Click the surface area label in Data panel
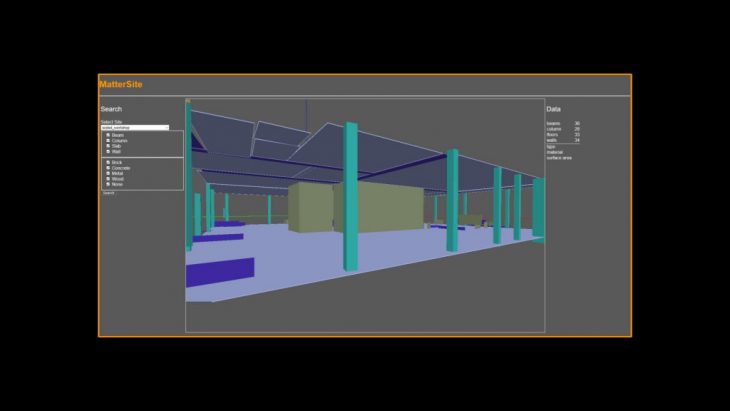This screenshot has height=411, width=730. (x=559, y=157)
